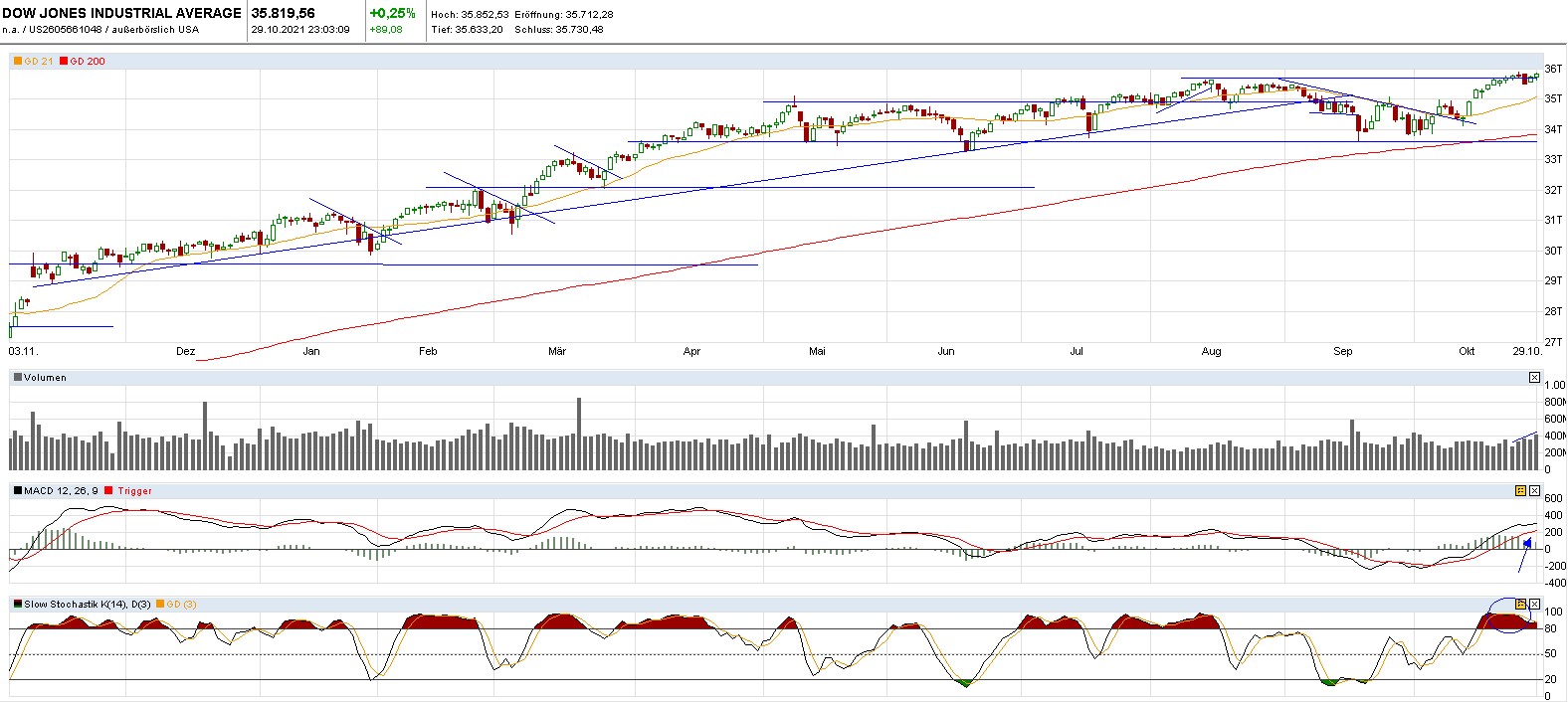1568x702 pixels.
Task: Click the Tief: 35.633,20 value
Action: [x=468, y=30]
